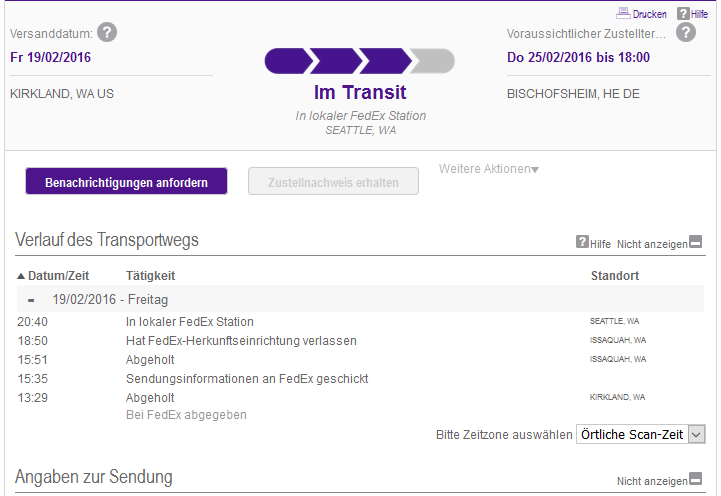Click Benachrichtigungen anfordern button
Viewport: 721px width, 496px height.
pyautogui.click(x=126, y=182)
